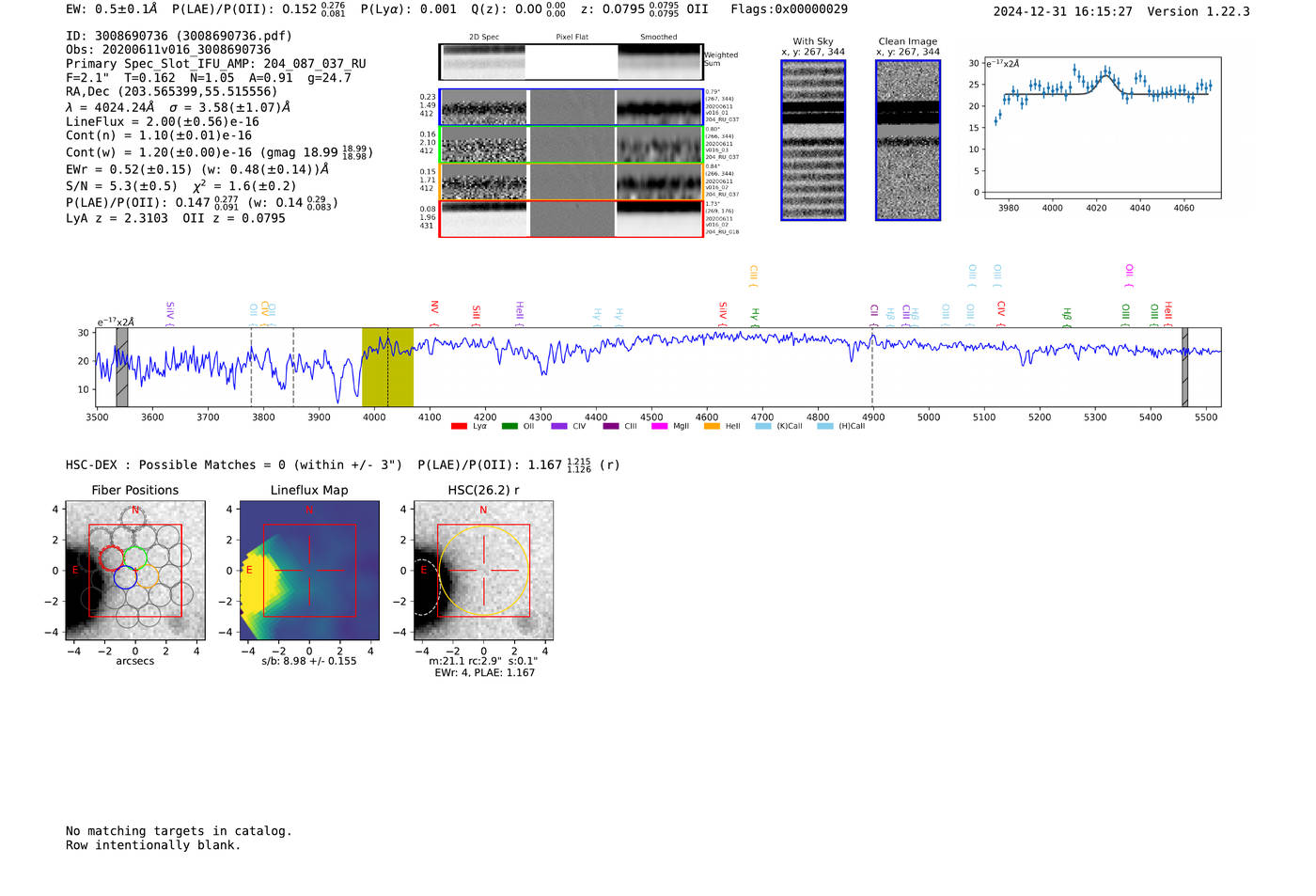Click the magenta MgII legend swatch
The width and height of the screenshot is (1316, 896).
pyautogui.click(x=660, y=426)
